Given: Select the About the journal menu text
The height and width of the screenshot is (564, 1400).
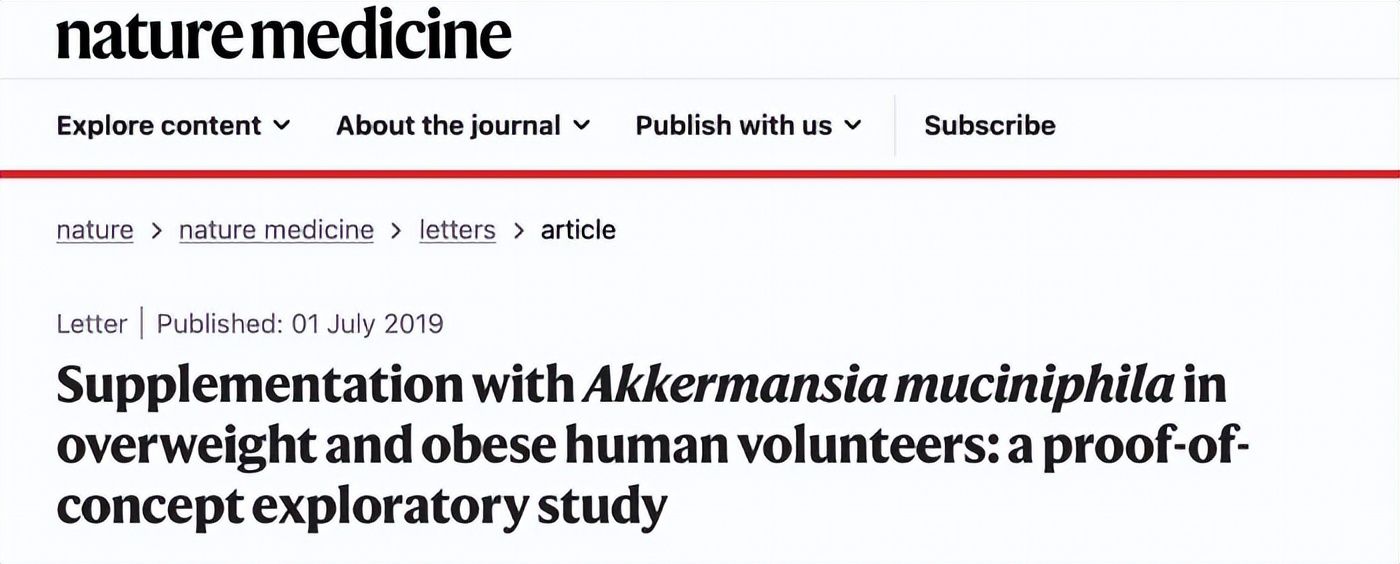Looking at the screenshot, I should (x=448, y=125).
